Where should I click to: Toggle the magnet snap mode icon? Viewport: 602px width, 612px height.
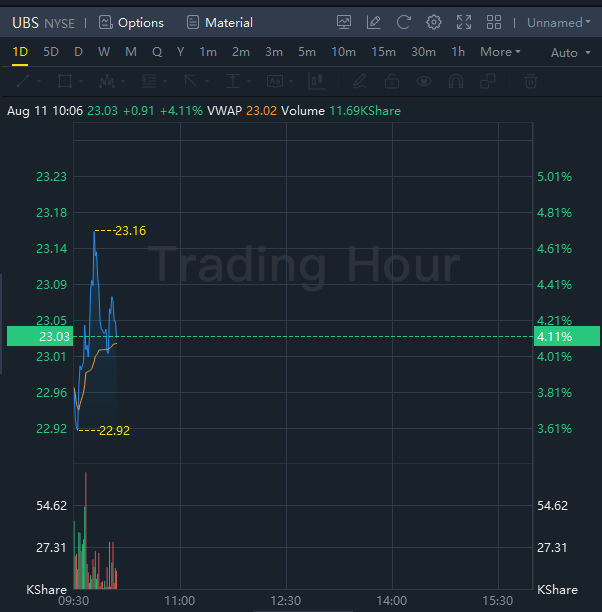pos(456,81)
